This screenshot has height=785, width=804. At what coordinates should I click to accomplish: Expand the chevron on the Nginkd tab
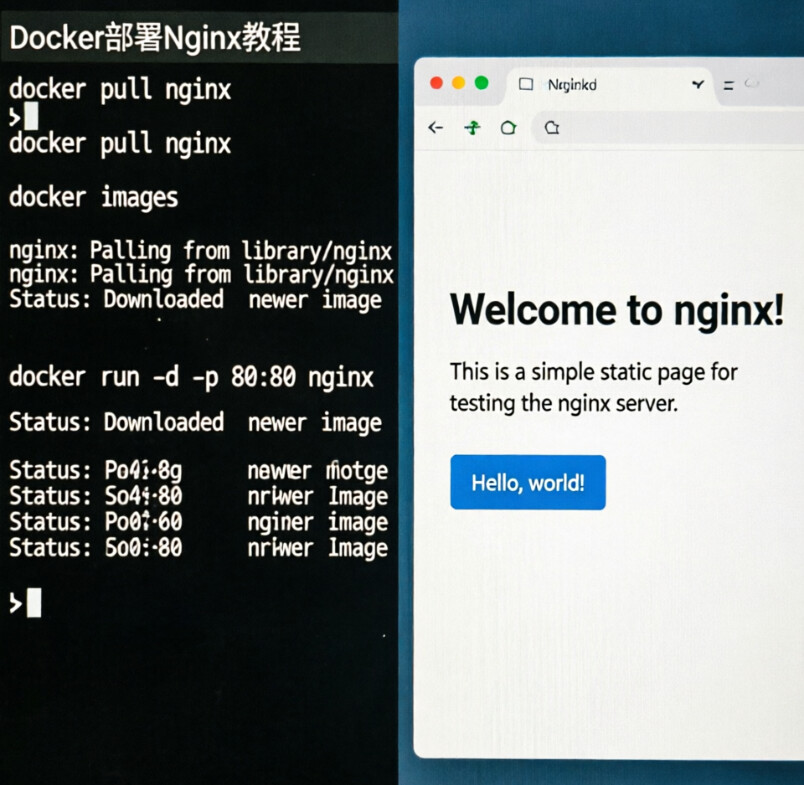(697, 85)
